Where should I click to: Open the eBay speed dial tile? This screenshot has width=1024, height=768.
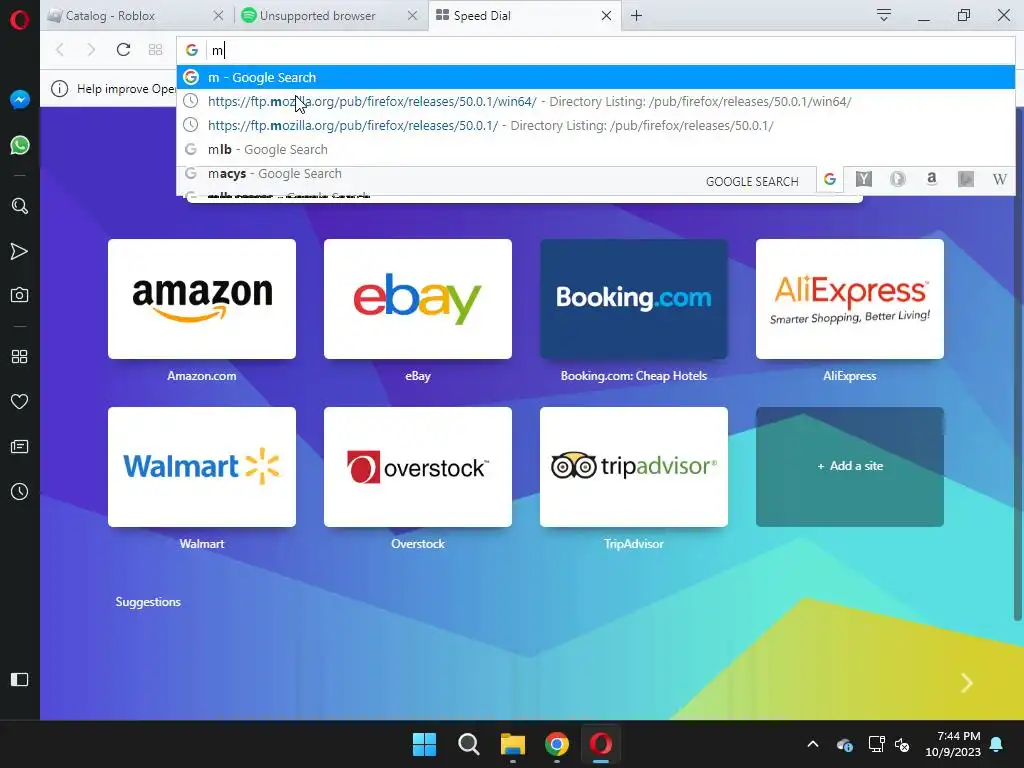(x=418, y=299)
